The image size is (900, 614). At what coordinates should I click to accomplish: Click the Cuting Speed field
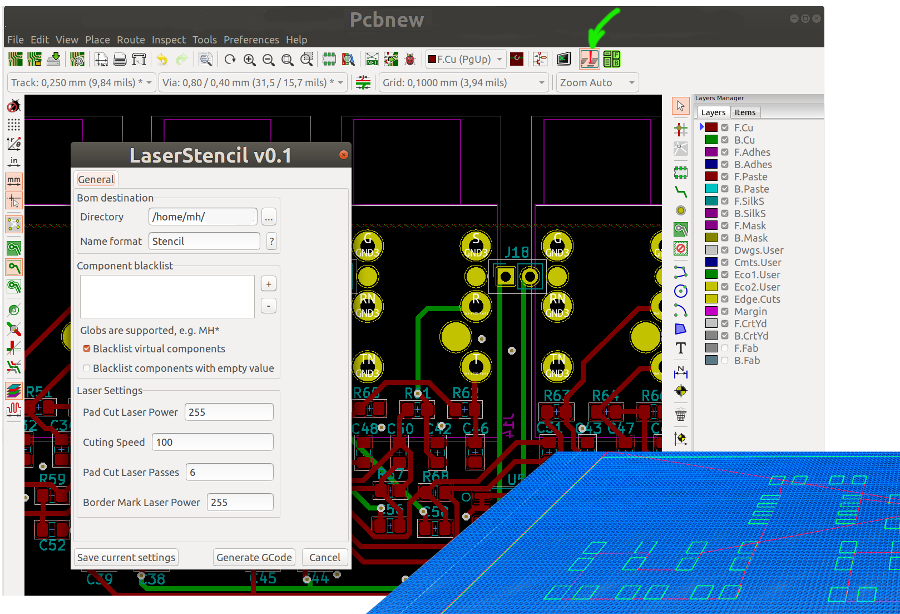(213, 442)
